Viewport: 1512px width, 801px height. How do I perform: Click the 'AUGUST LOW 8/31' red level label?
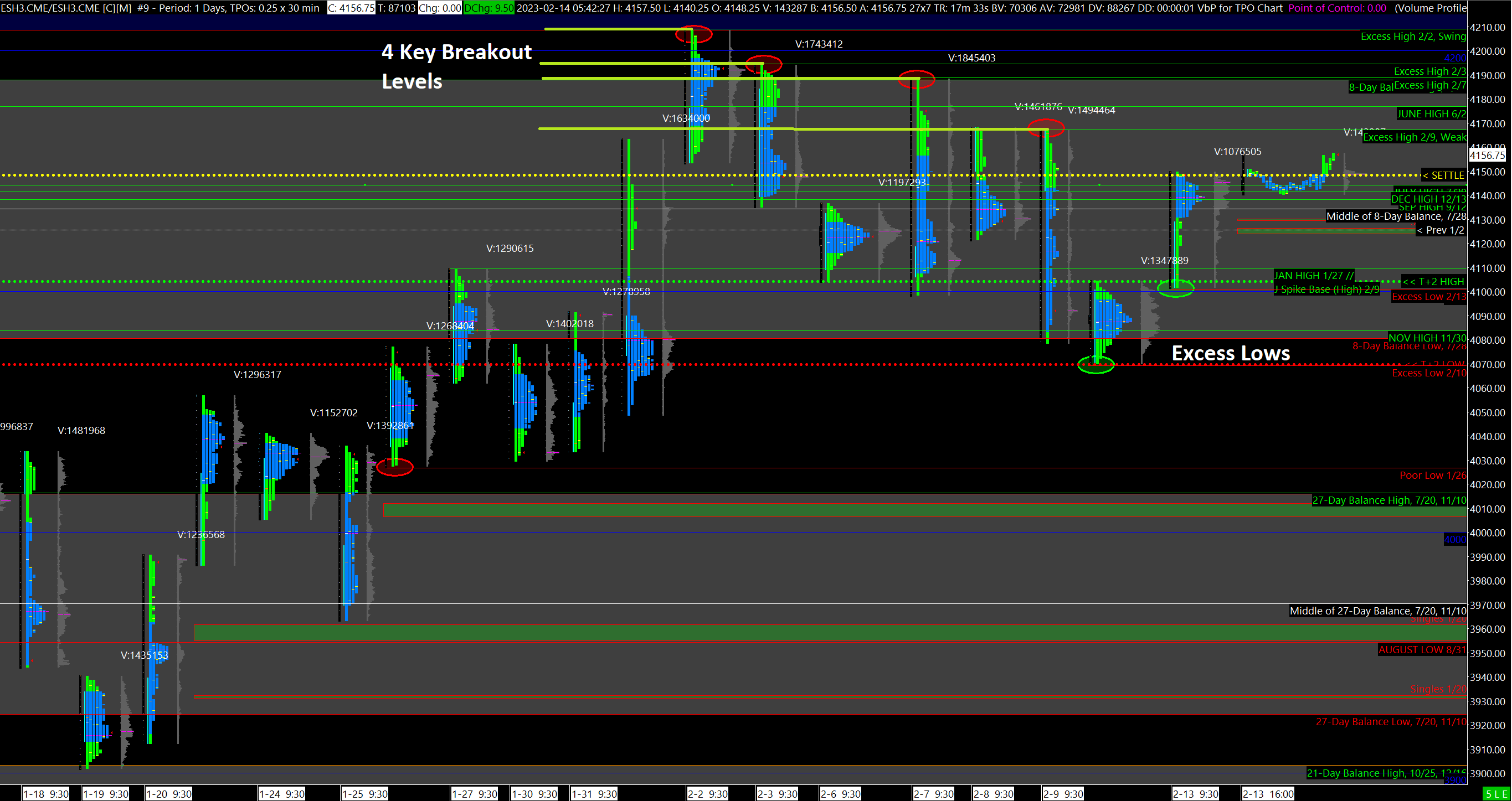(x=1422, y=650)
